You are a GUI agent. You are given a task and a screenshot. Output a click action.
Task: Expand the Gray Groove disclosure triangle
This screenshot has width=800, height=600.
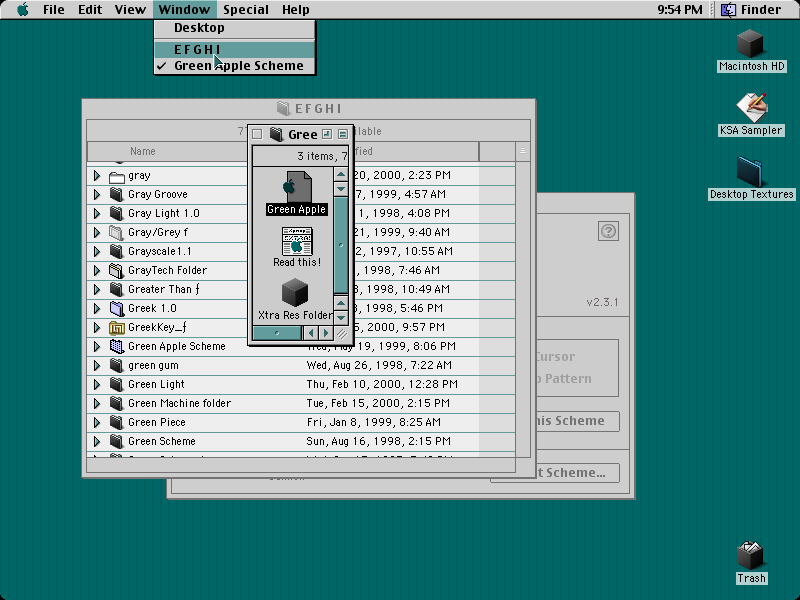click(x=97, y=194)
